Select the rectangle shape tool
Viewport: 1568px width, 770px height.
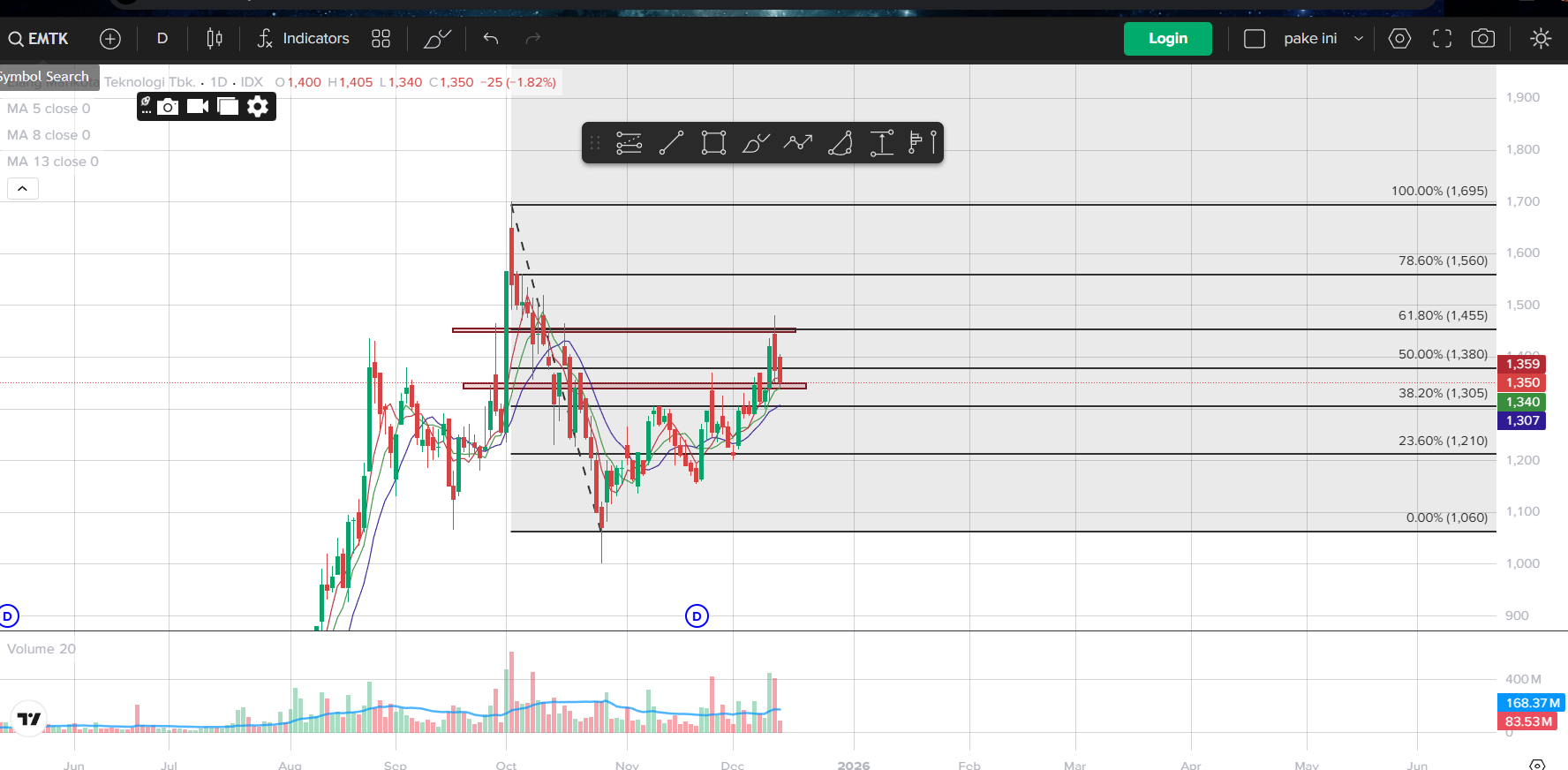(x=713, y=143)
